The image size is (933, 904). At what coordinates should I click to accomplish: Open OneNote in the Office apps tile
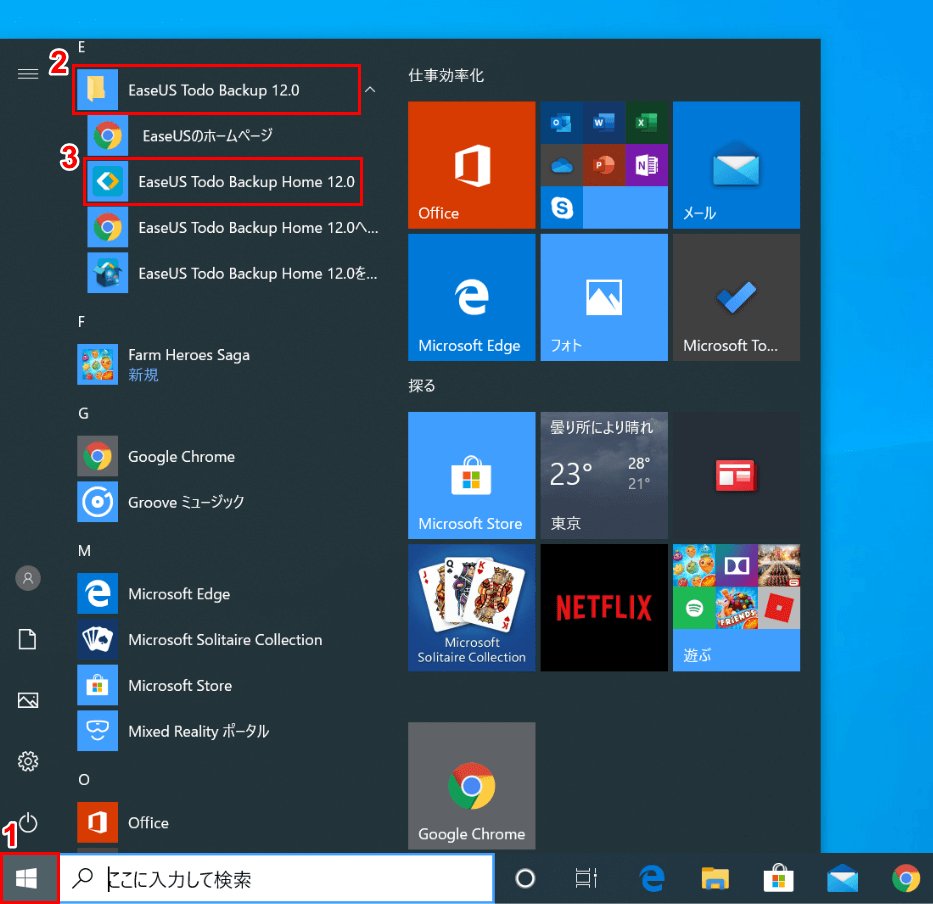(646, 165)
